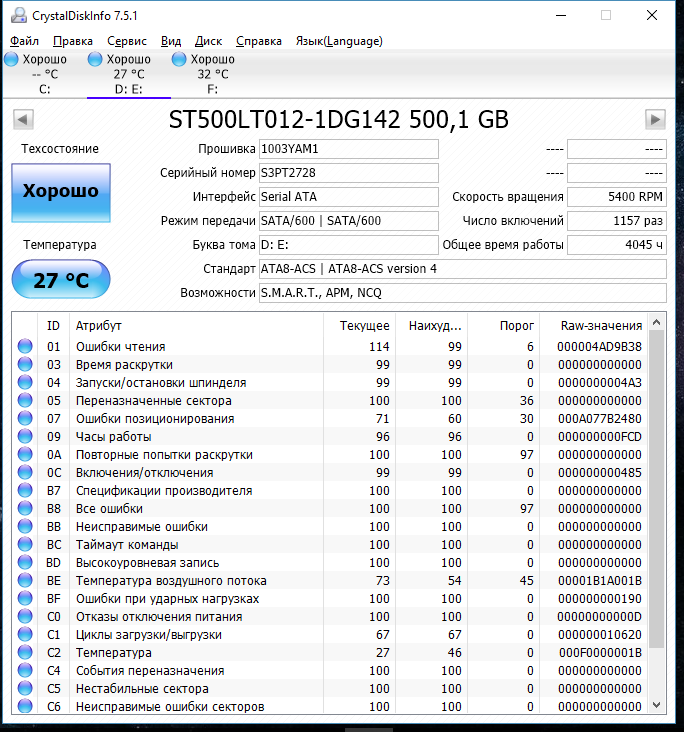The width and height of the screenshot is (684, 732).
Task: Open the Справка menu
Action: [259, 41]
